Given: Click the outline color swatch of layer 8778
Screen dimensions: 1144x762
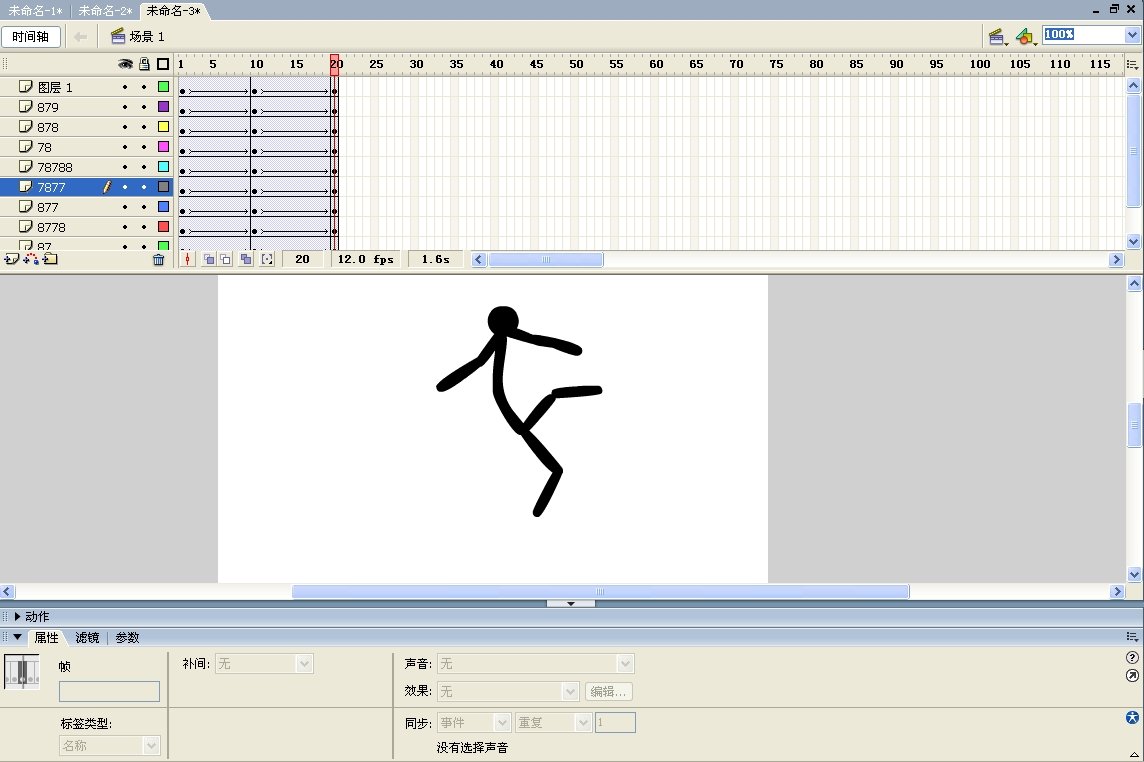Looking at the screenshot, I should click(163, 227).
